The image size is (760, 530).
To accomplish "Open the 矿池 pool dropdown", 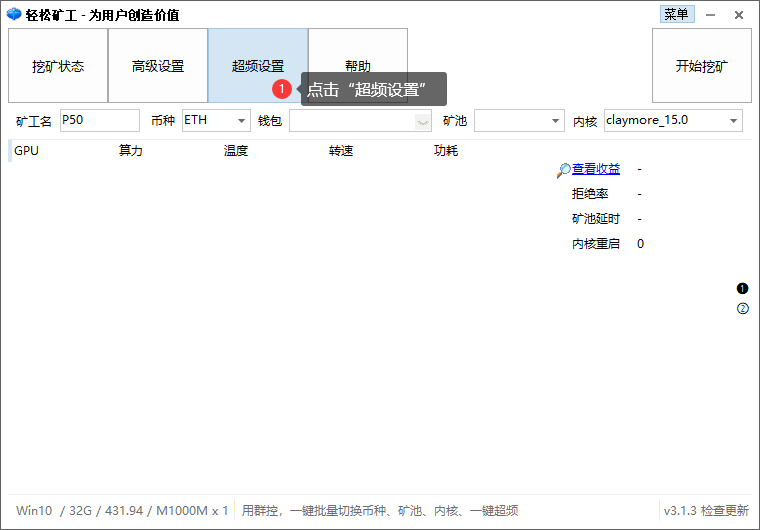I will coord(556,121).
